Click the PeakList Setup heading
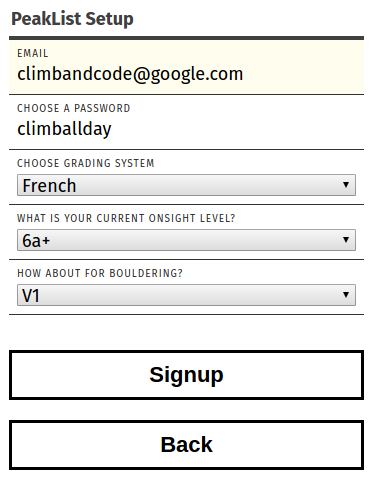 72,19
